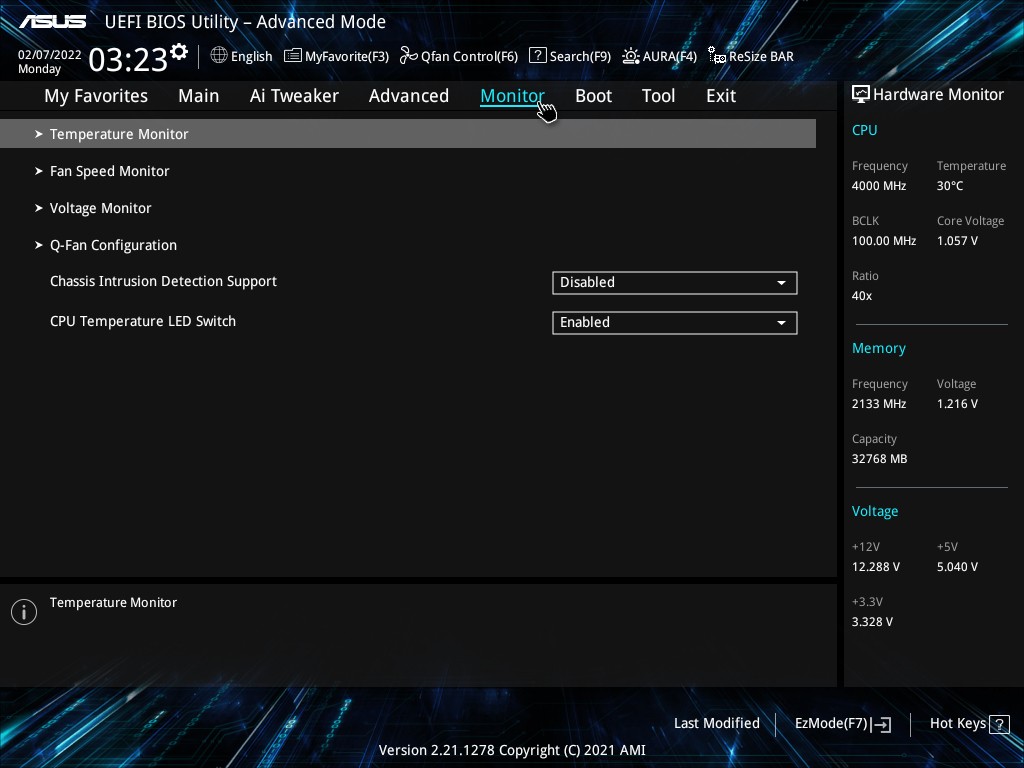This screenshot has height=768, width=1024.
Task: Click the AURA lighting icon
Action: 631,56
